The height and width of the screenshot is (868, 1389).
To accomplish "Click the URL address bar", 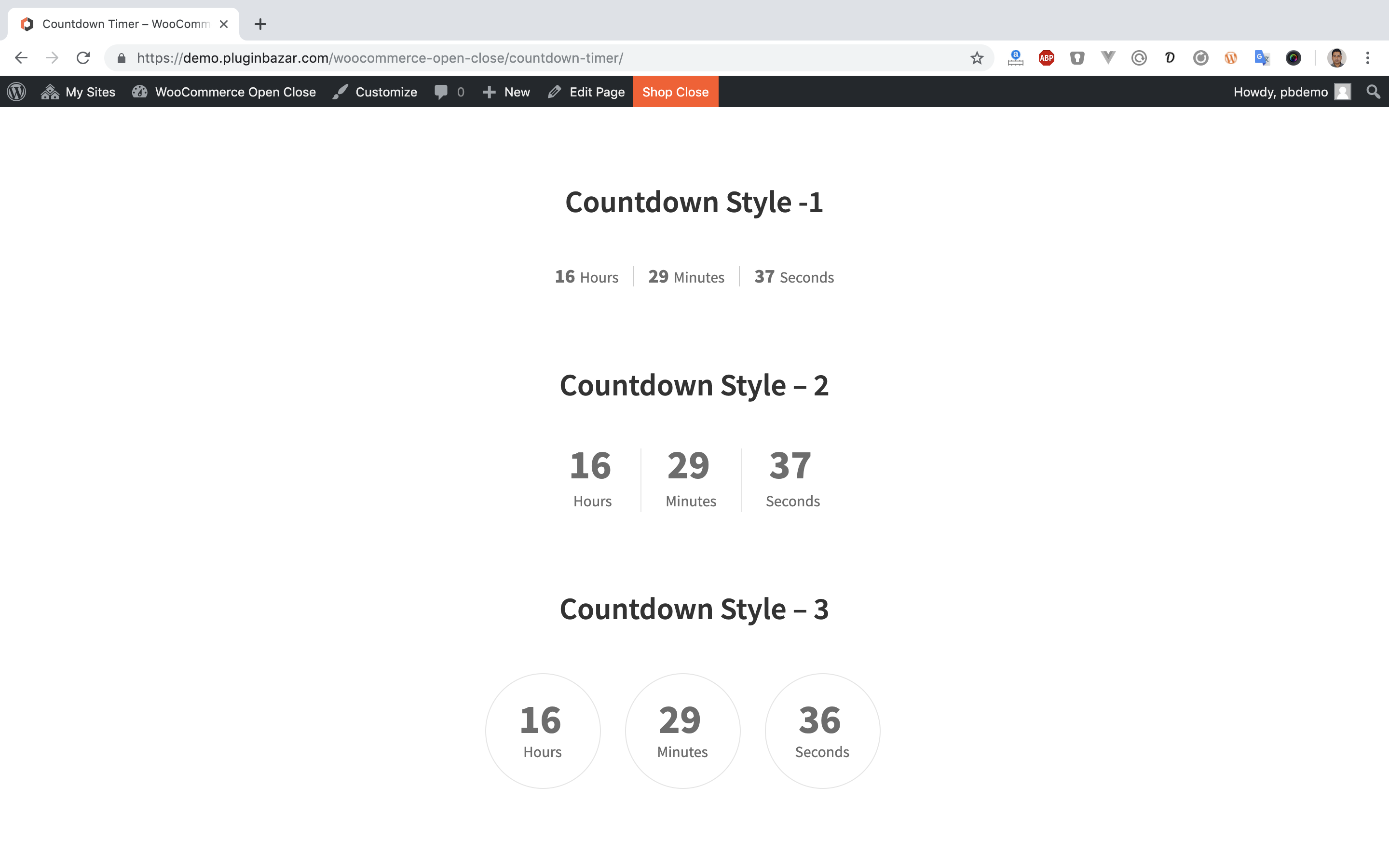I will [x=517, y=58].
